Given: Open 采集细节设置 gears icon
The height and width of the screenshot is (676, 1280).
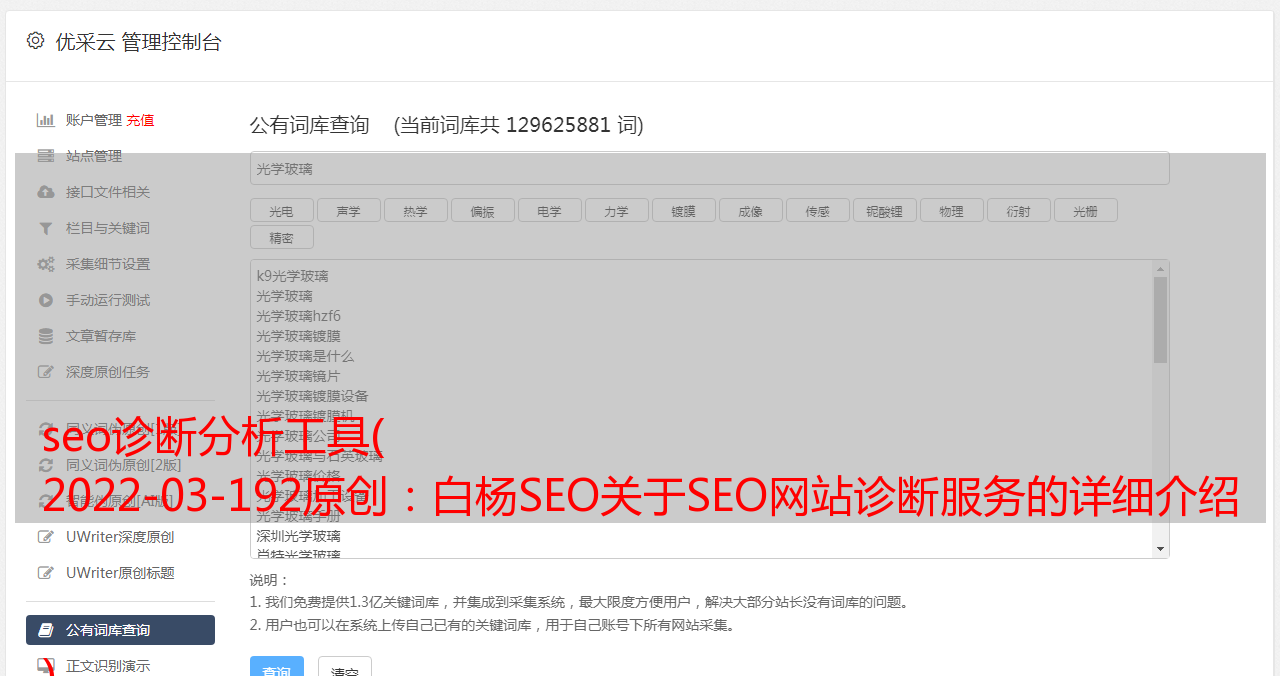Looking at the screenshot, I should coord(46,264).
